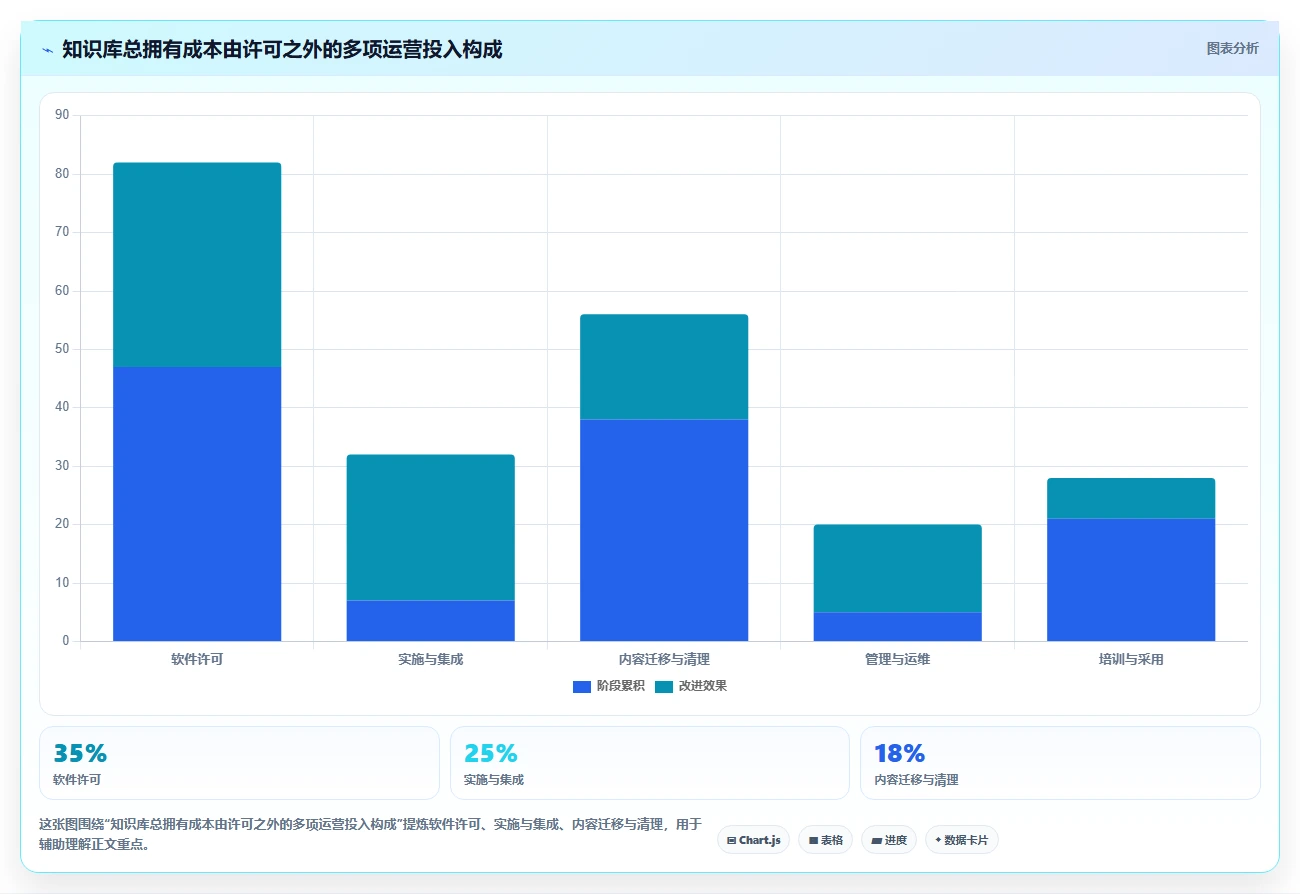This screenshot has height=894, width=1300.
Task: Click the 数据卡片 sparkle icon
Action: point(938,840)
